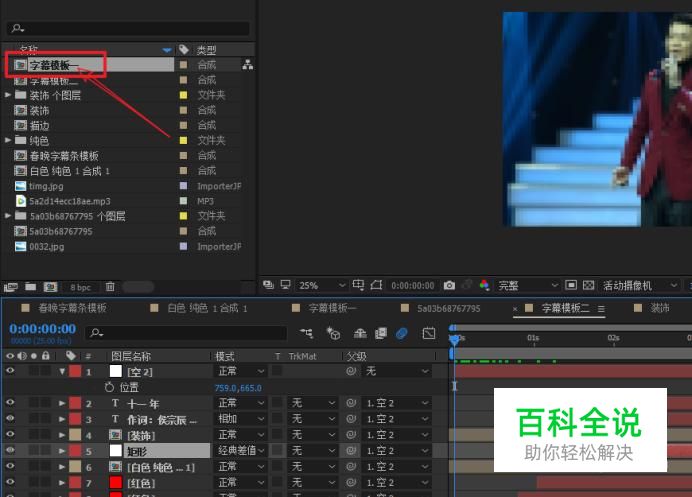Viewport: 692px width, 497px height.
Task: Open parent dropdown 无 for layer 空 2
Action: (x=396, y=371)
